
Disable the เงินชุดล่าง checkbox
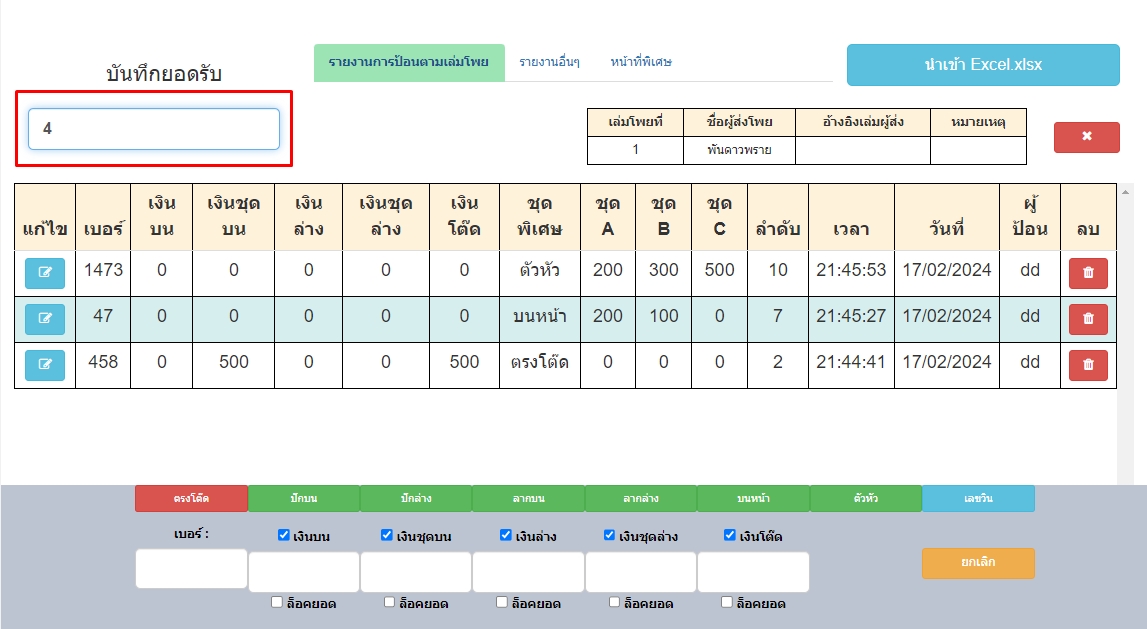click(x=610, y=536)
